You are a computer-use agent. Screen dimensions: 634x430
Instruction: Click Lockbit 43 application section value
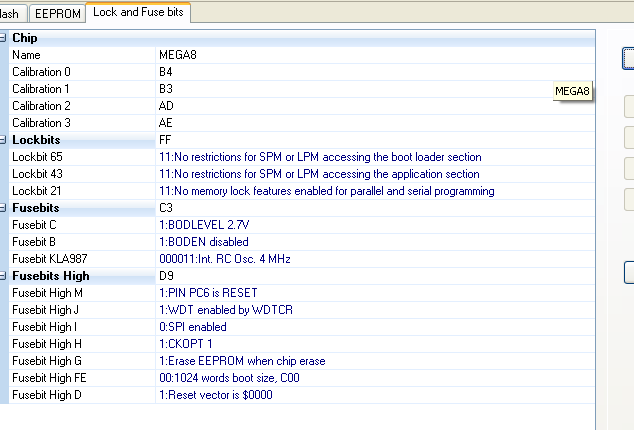pyautogui.click(x=319, y=174)
